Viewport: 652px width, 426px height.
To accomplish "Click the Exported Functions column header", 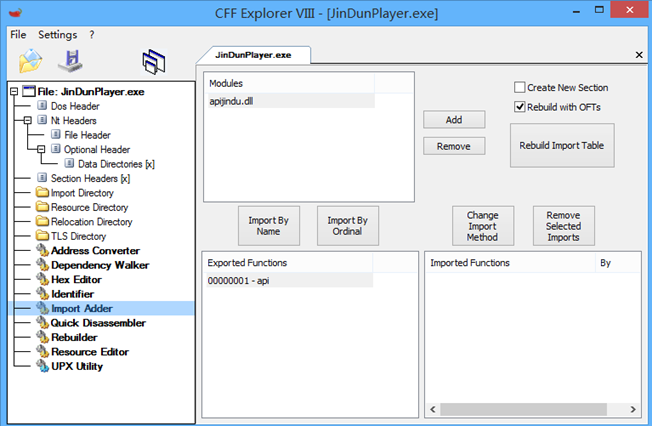I will pos(288,263).
